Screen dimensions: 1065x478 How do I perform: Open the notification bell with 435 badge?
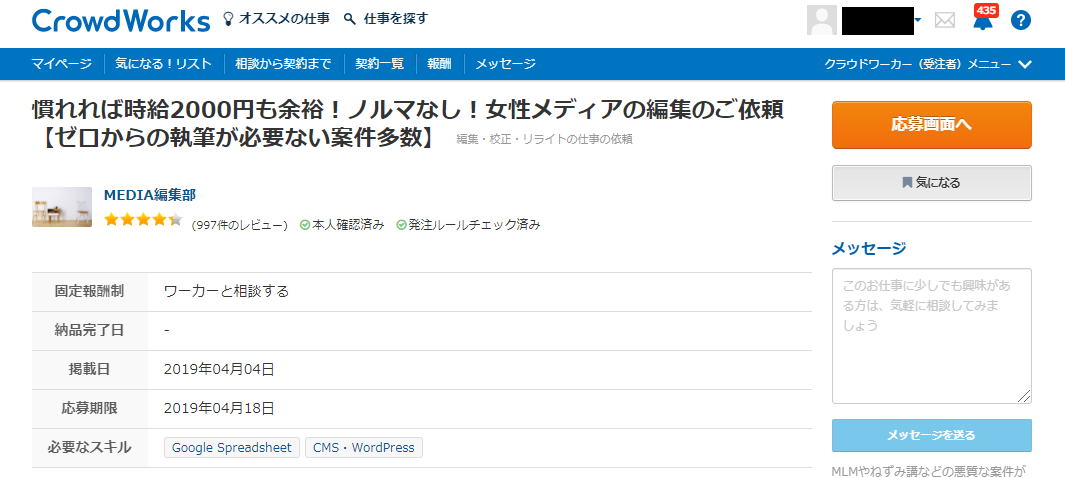pyautogui.click(x=983, y=20)
